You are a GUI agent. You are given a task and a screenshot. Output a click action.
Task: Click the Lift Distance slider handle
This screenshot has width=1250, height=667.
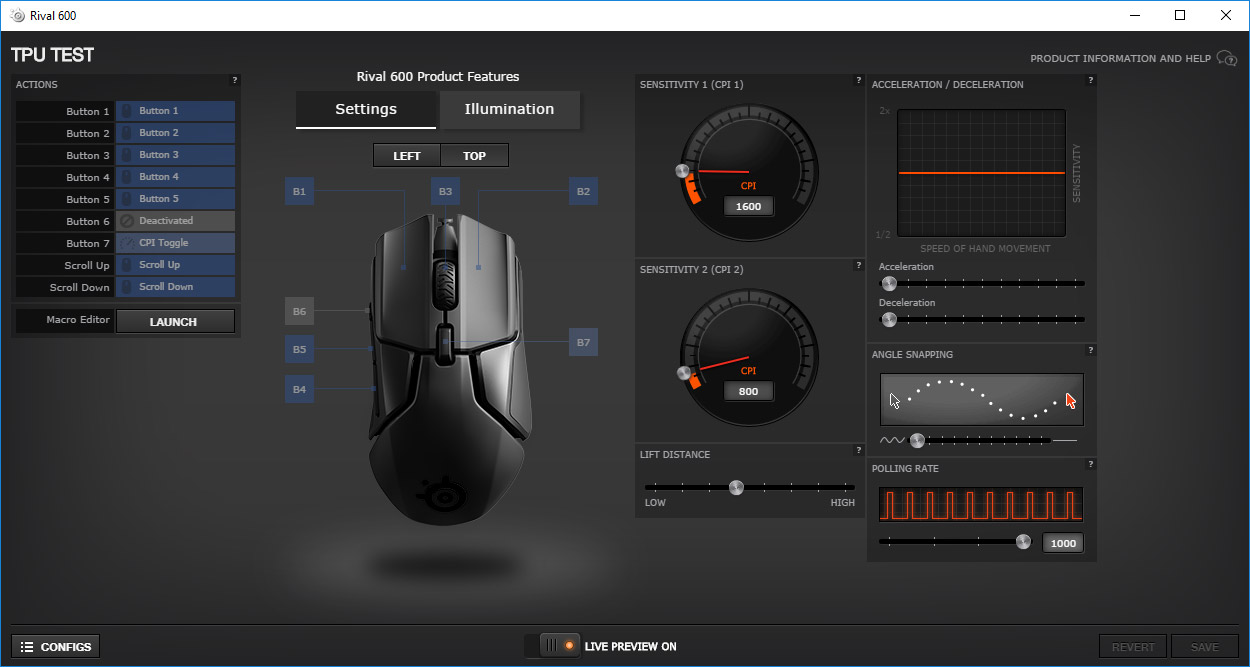[736, 488]
